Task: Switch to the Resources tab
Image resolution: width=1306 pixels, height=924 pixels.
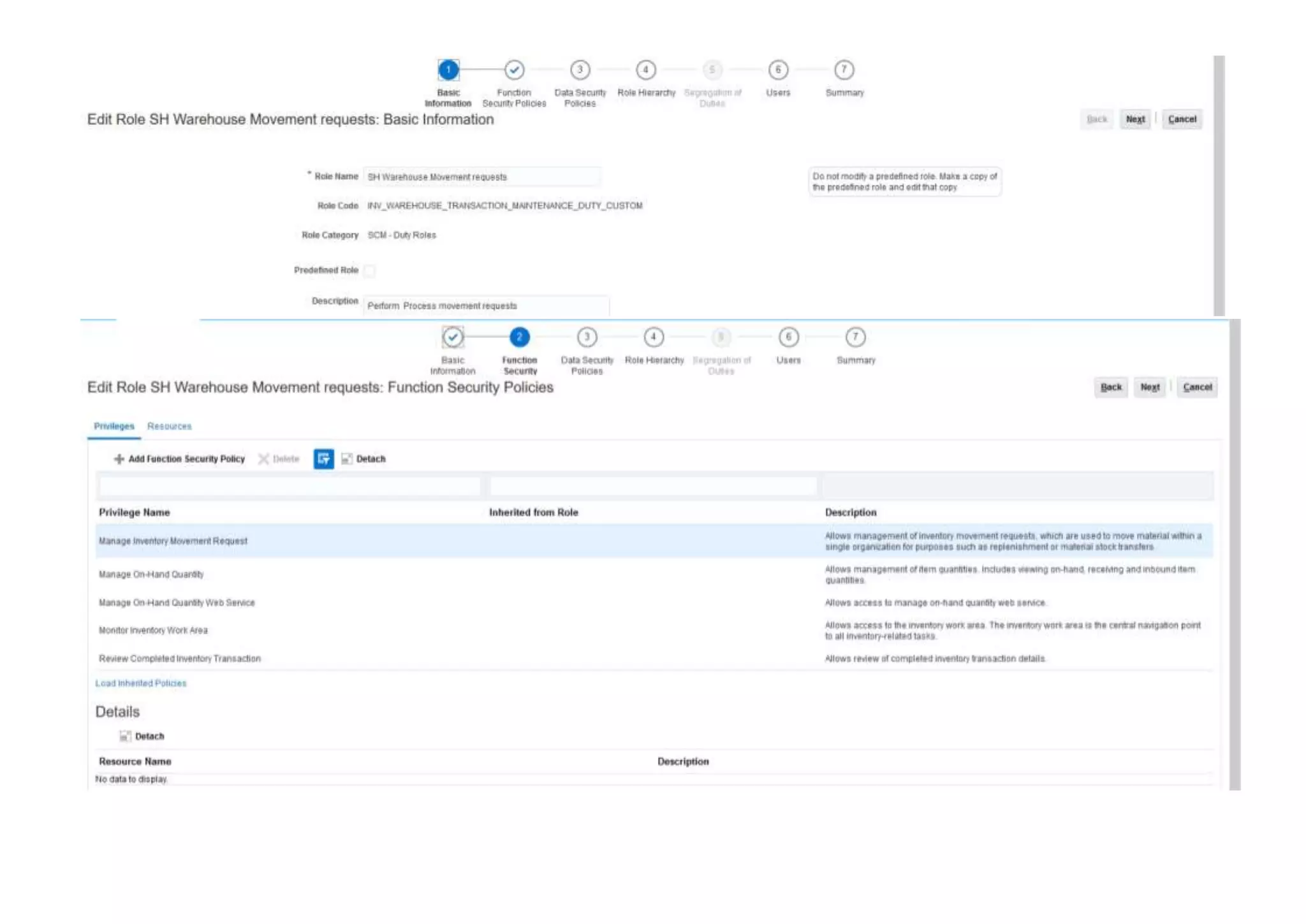Action: [x=169, y=426]
